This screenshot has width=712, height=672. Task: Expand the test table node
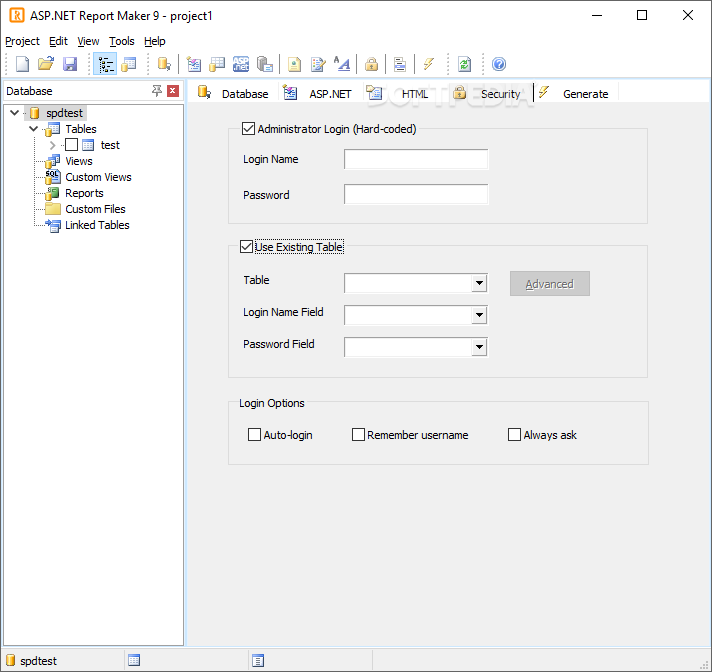click(x=52, y=145)
